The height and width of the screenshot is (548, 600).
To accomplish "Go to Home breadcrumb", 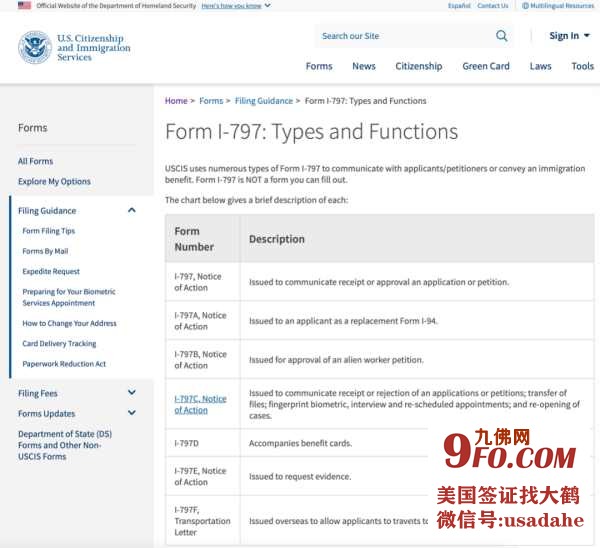I will click(176, 101).
